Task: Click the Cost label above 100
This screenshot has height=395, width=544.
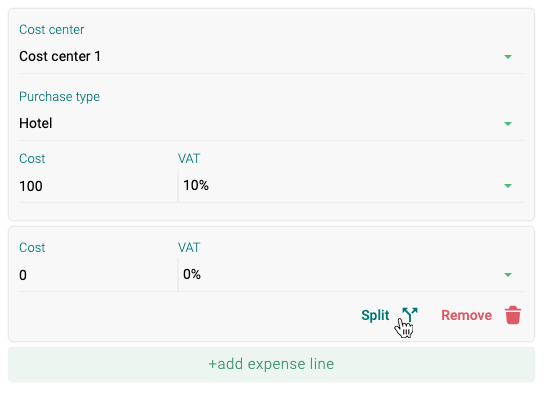Action: 32,158
